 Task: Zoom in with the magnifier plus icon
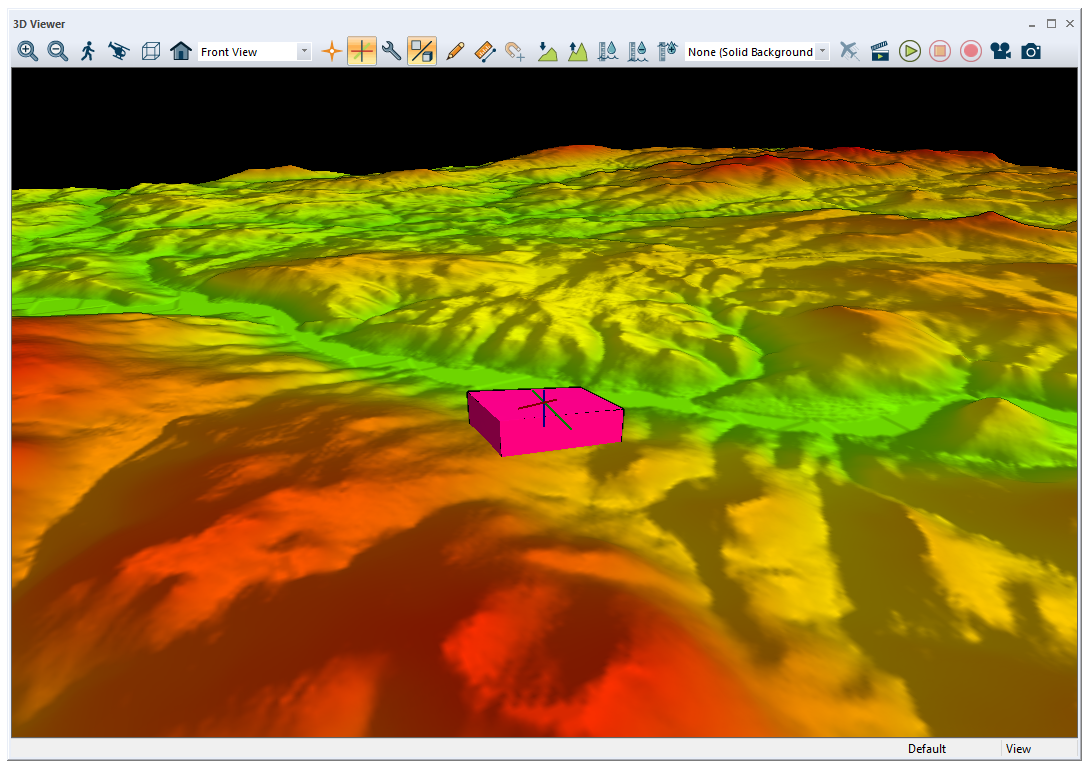[x=28, y=52]
